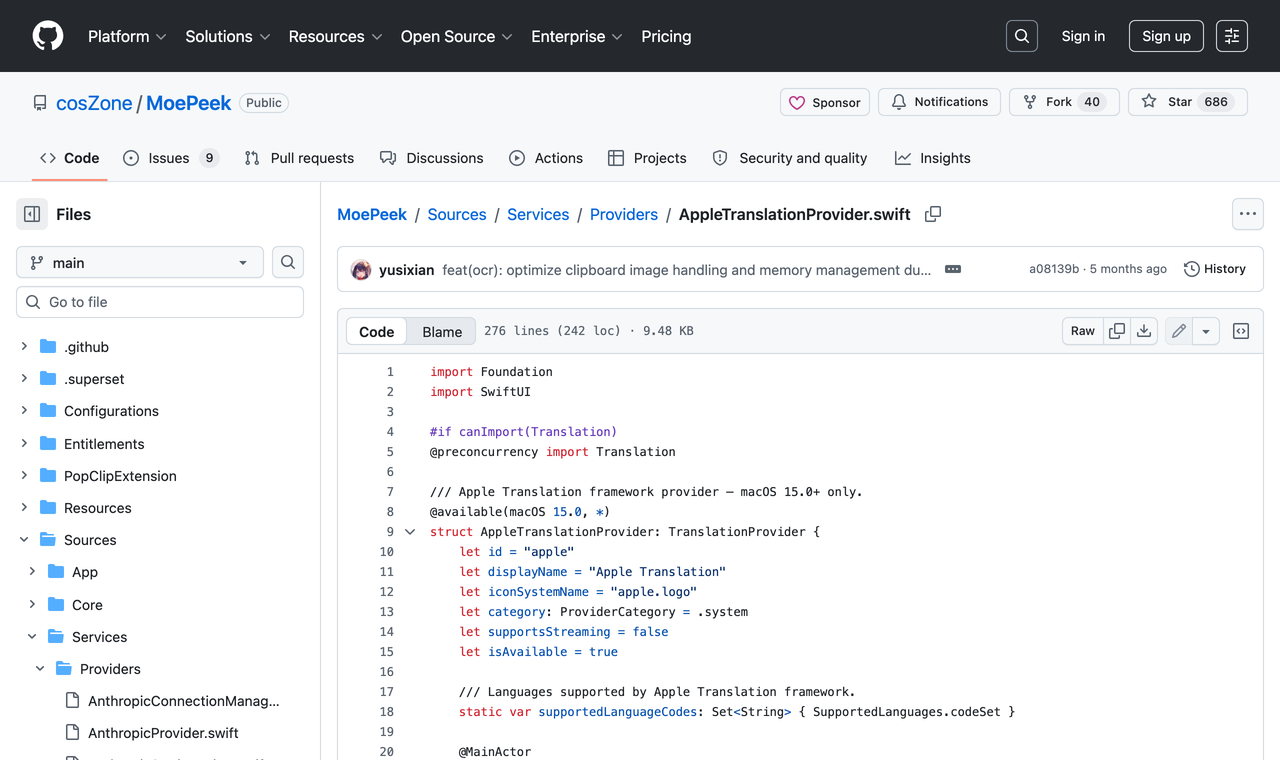
Task: Expand the Resources folder in tree
Action: tap(24, 507)
